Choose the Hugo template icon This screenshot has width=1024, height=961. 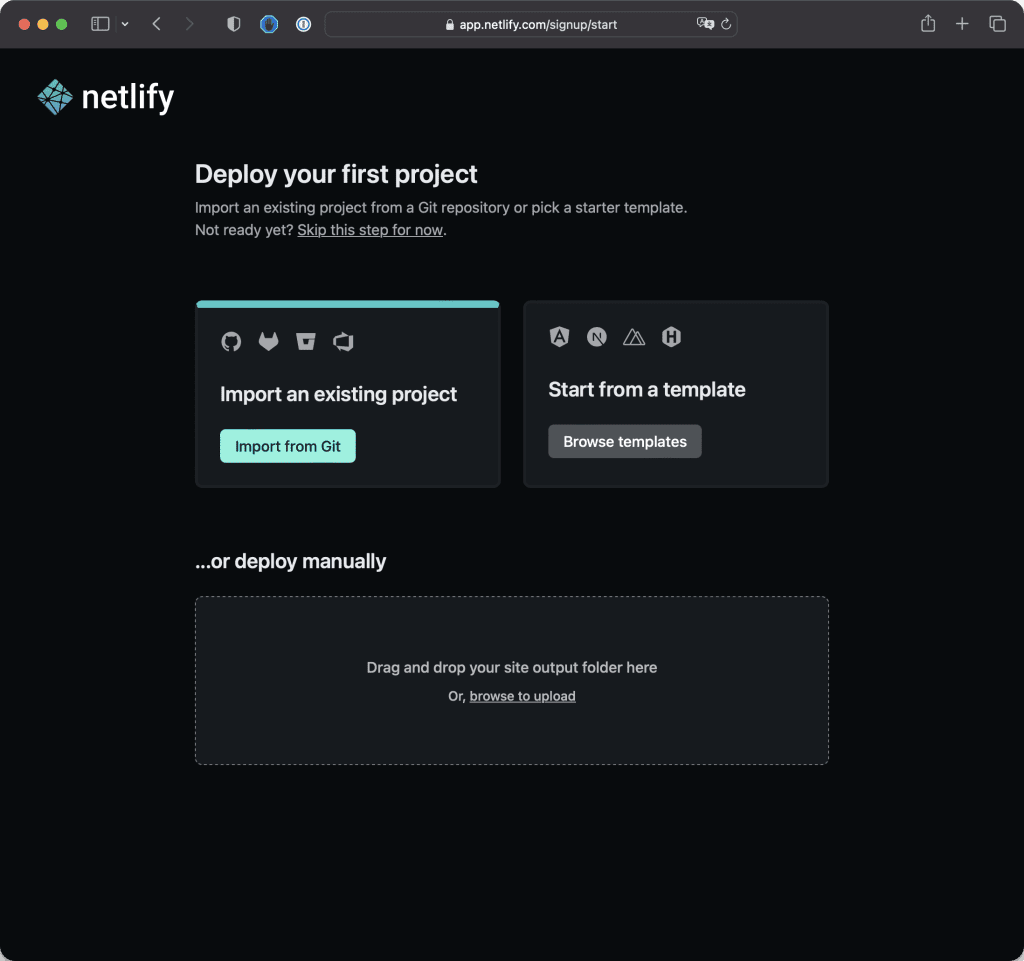671,337
